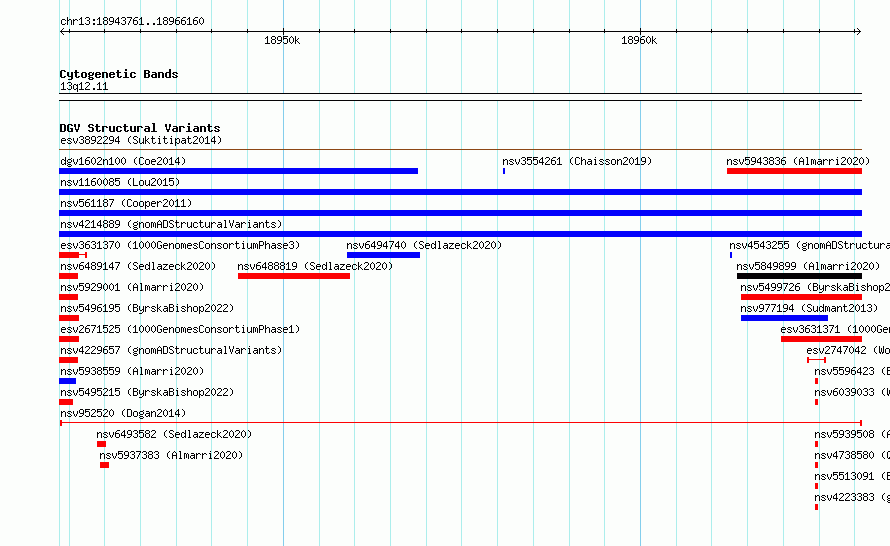This screenshot has width=890, height=546.
Task: Click the dgv1602n100 (Coe2014) variant label
Action: (x=123, y=161)
